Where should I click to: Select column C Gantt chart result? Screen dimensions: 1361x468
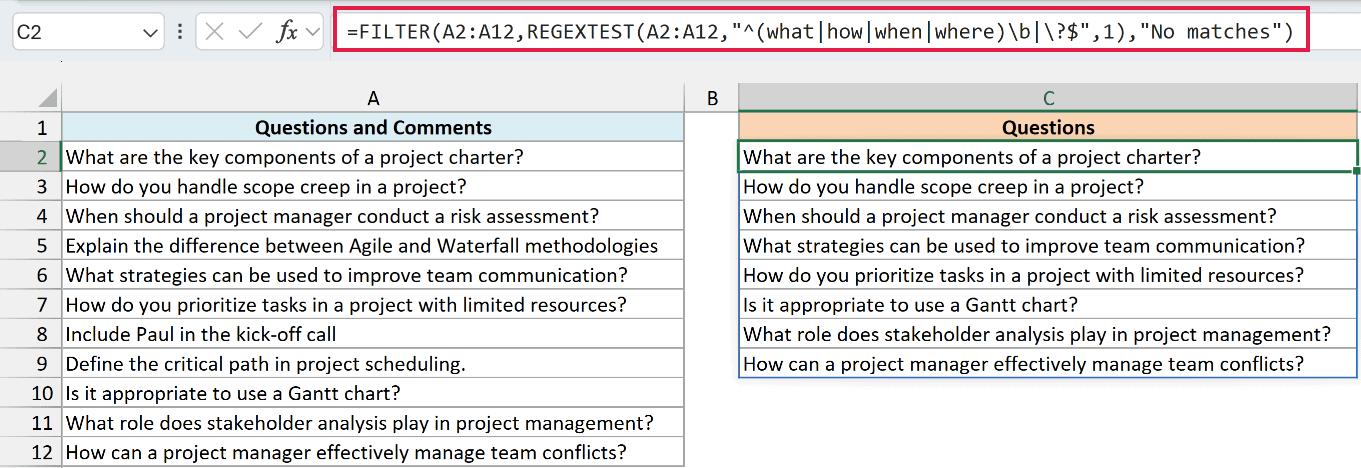(1049, 304)
